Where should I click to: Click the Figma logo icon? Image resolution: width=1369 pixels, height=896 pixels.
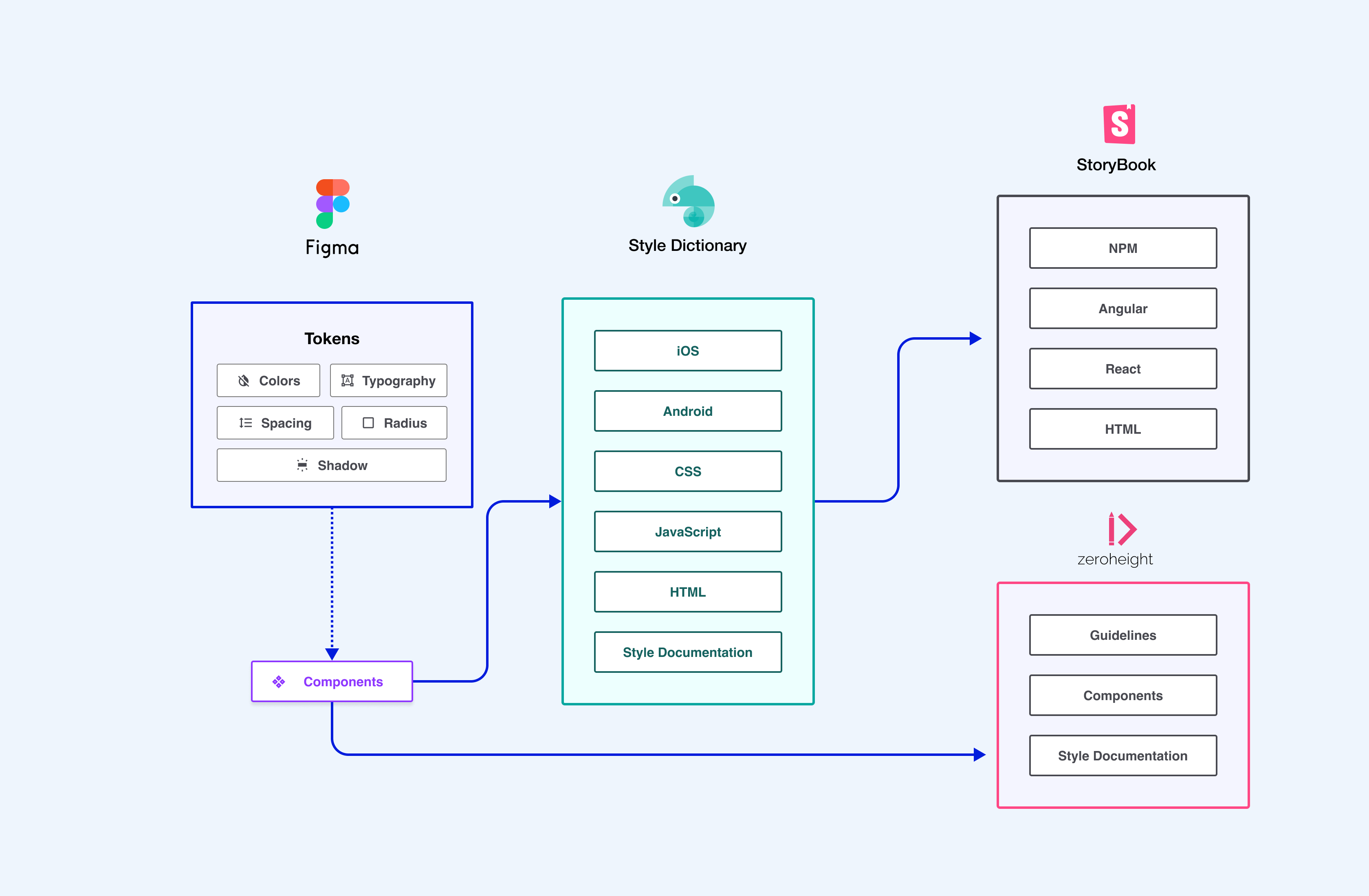tap(332, 204)
